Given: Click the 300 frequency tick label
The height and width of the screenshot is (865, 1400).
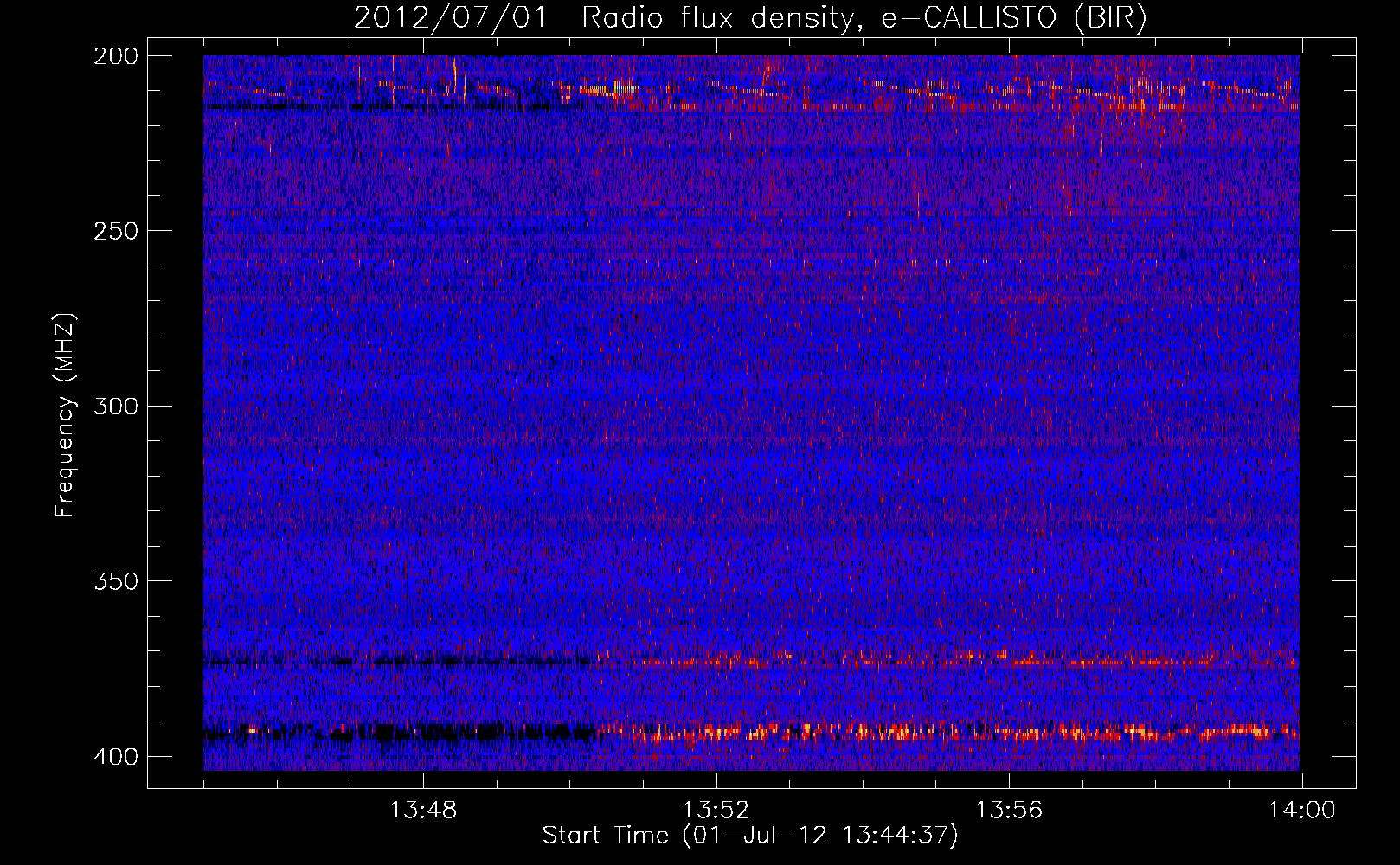Looking at the screenshot, I should [115, 406].
